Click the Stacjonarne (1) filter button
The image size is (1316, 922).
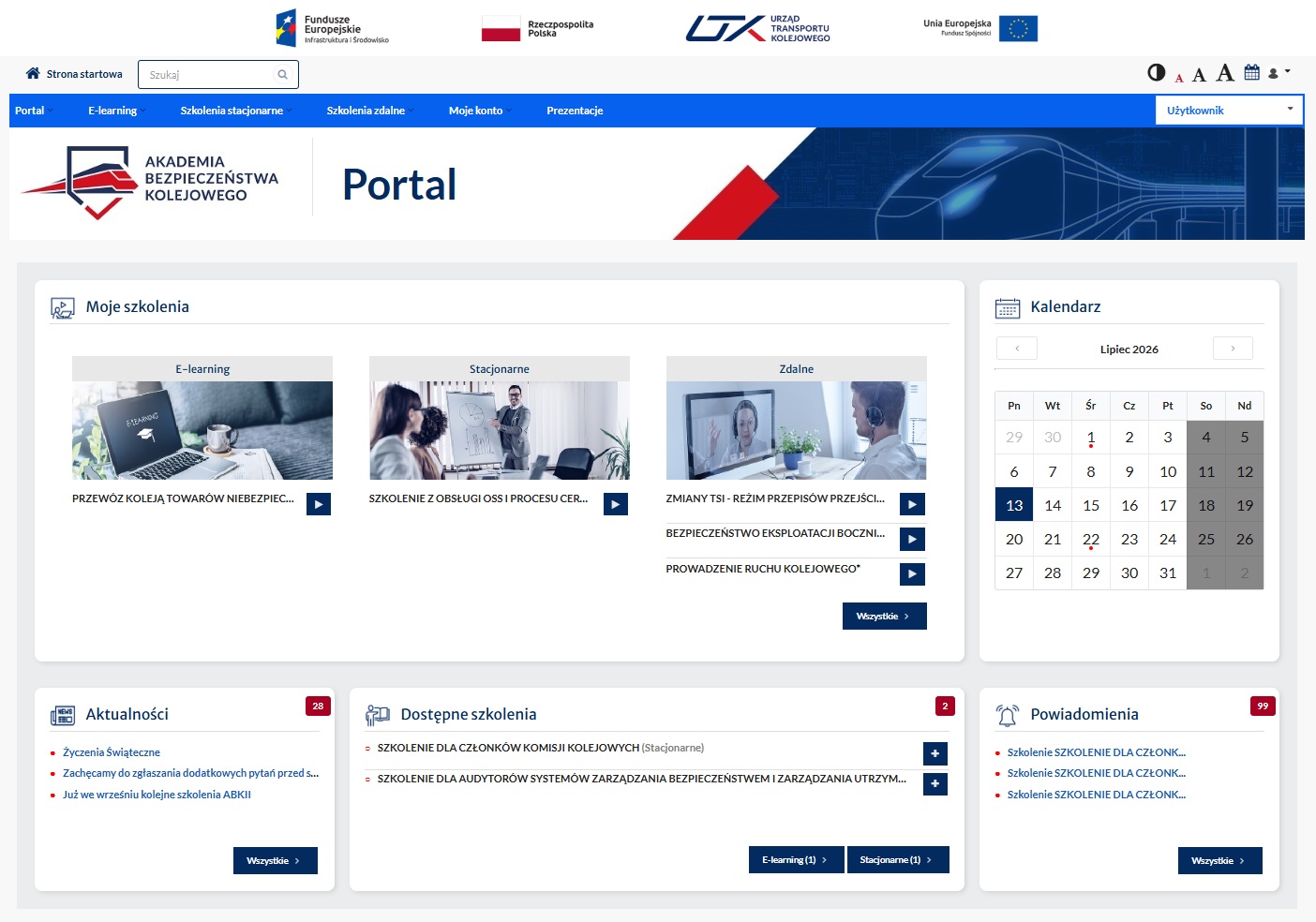pos(898,860)
